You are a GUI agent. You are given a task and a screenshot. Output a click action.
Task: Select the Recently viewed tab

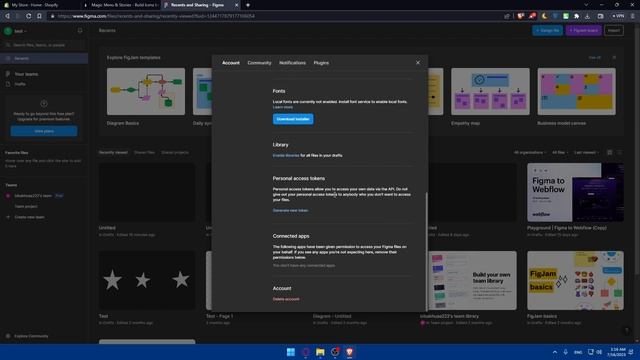click(x=113, y=153)
